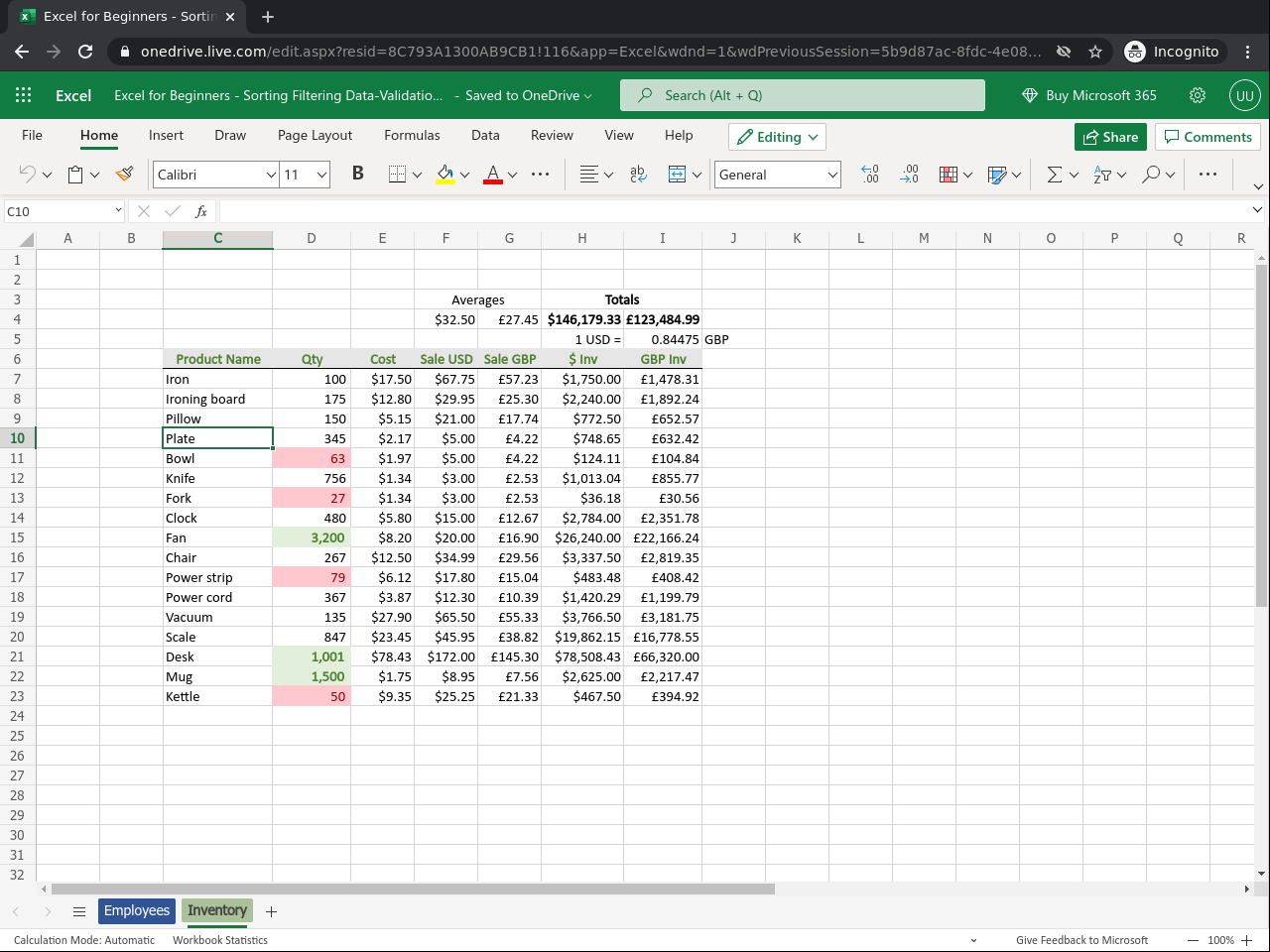Viewport: 1270px width, 952px height.
Task: Open the Conditional Formatting icon
Action: [949, 174]
